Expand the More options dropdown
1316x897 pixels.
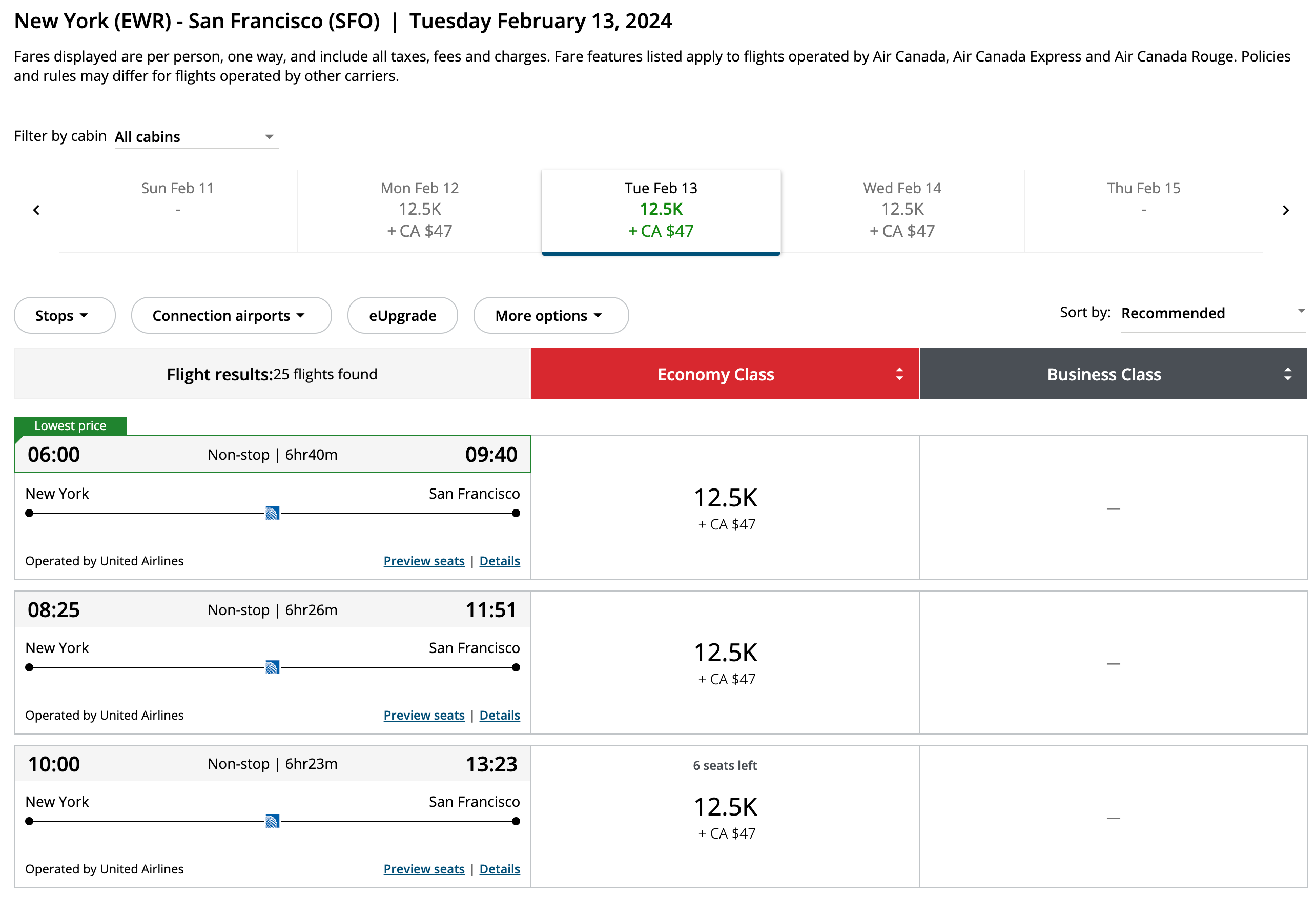point(550,315)
